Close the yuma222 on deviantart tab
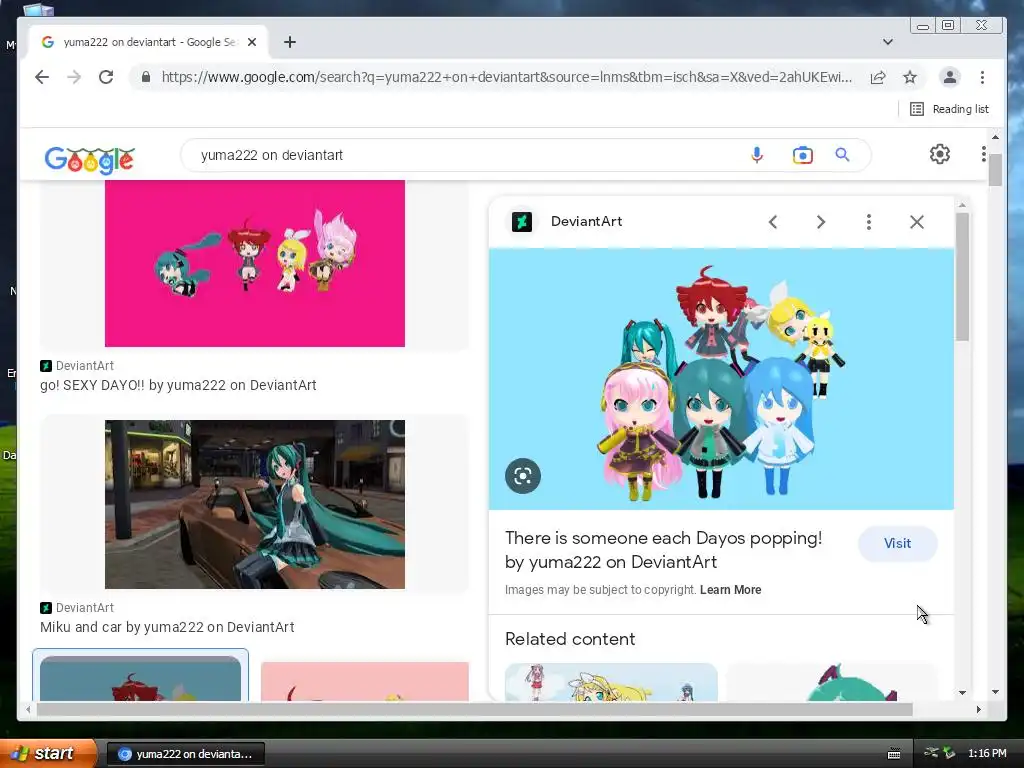 [252, 42]
